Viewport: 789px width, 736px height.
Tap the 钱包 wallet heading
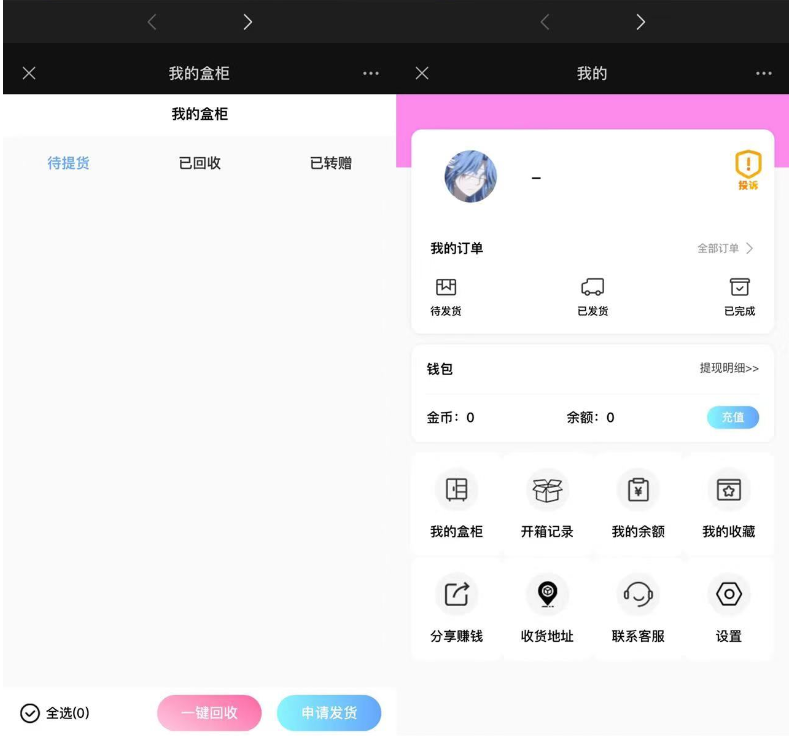(x=440, y=369)
